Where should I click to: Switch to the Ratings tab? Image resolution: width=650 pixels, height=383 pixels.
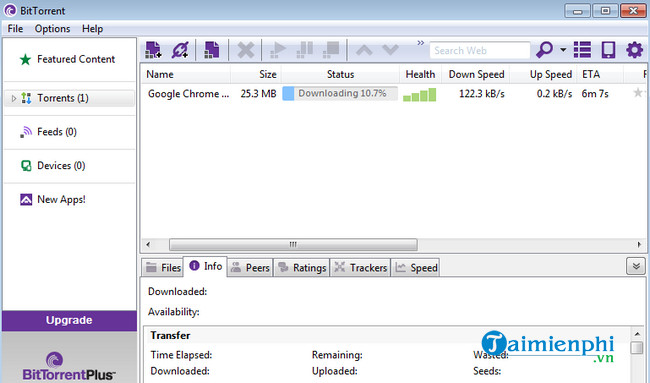302,268
